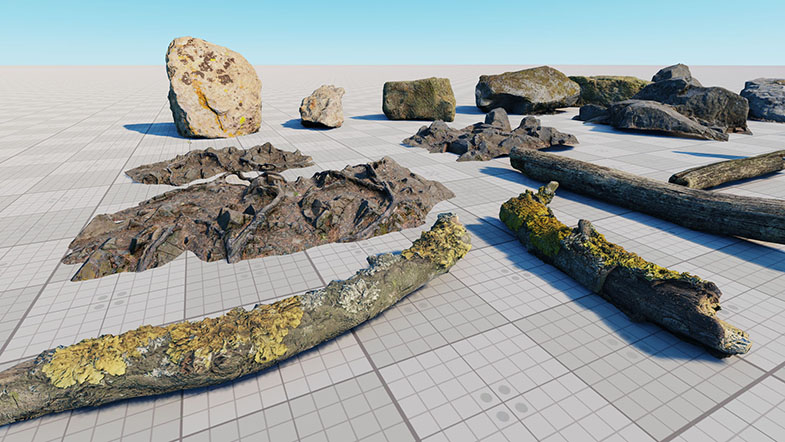Screen dimensions: 785x442
Task: Select the long dark log behind mossy log
Action: click(x=650, y=195)
